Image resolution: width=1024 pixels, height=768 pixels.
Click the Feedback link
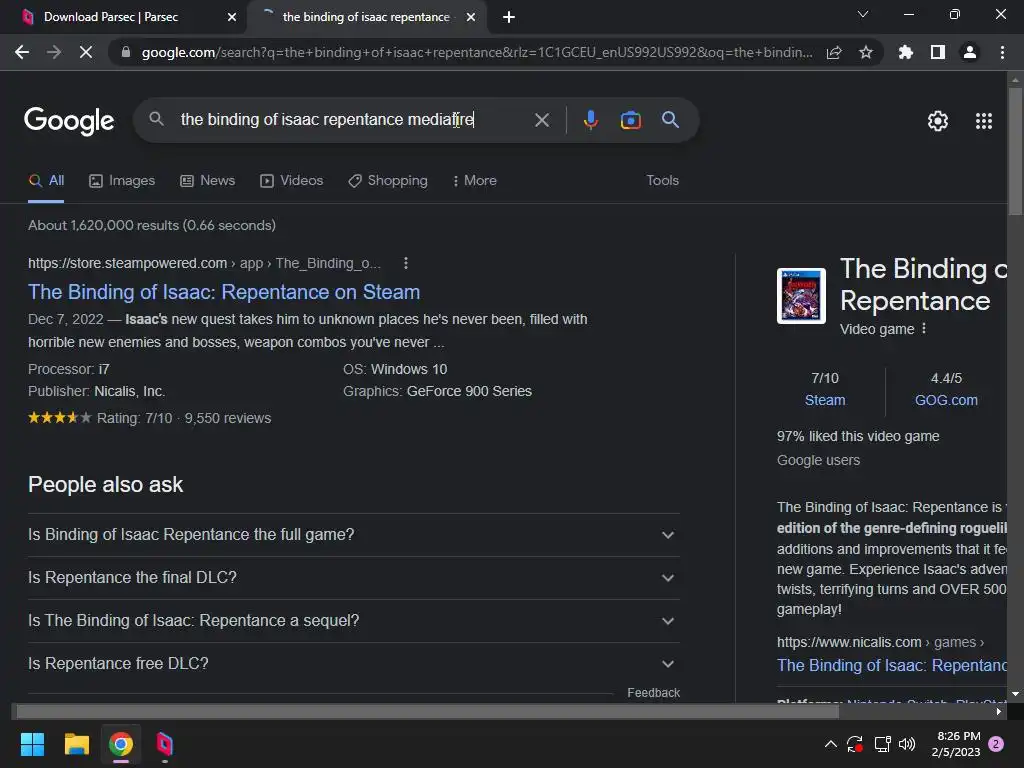click(x=653, y=693)
